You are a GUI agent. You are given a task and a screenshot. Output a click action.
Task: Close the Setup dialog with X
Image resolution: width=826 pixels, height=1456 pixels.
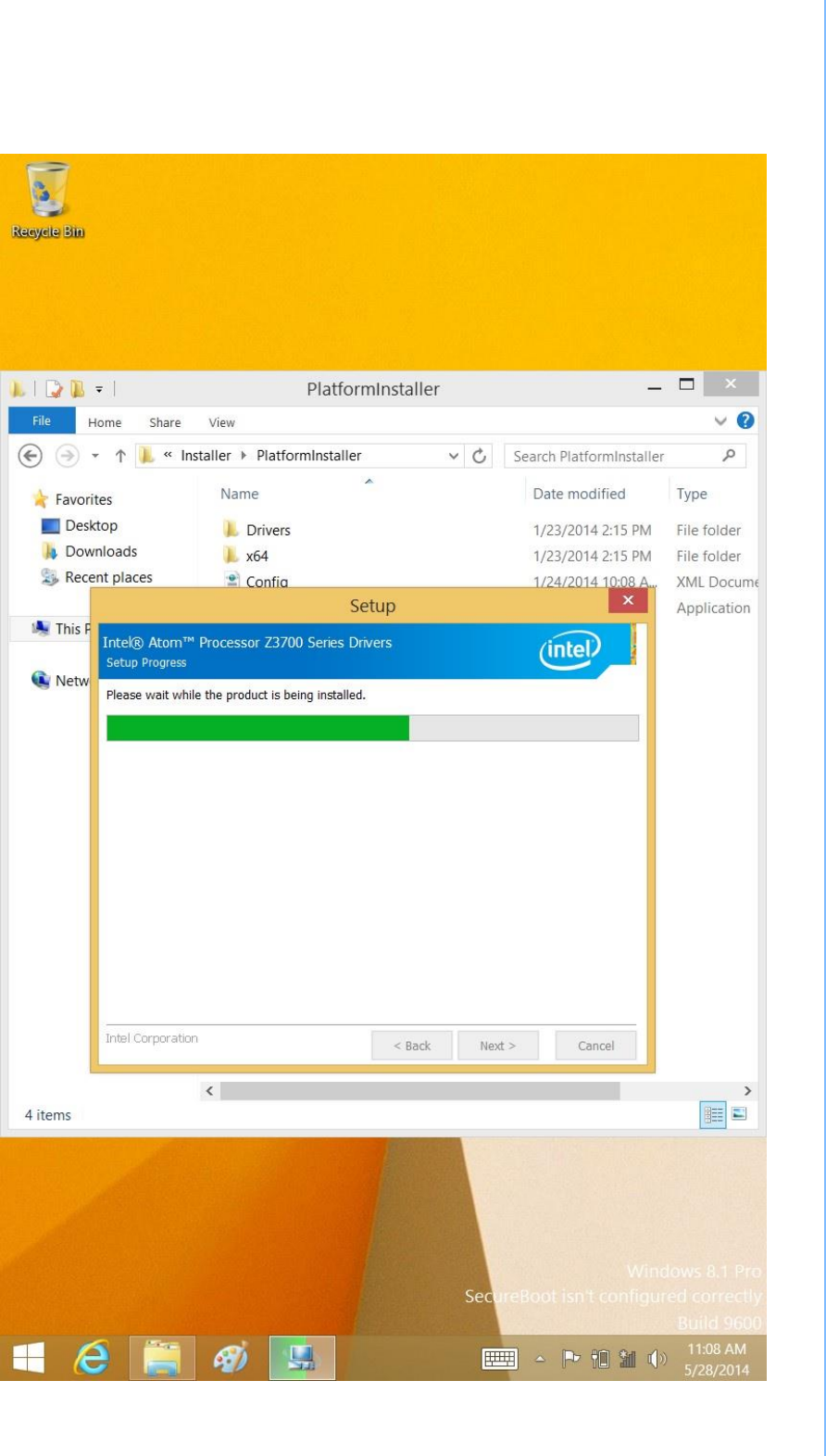(x=628, y=601)
